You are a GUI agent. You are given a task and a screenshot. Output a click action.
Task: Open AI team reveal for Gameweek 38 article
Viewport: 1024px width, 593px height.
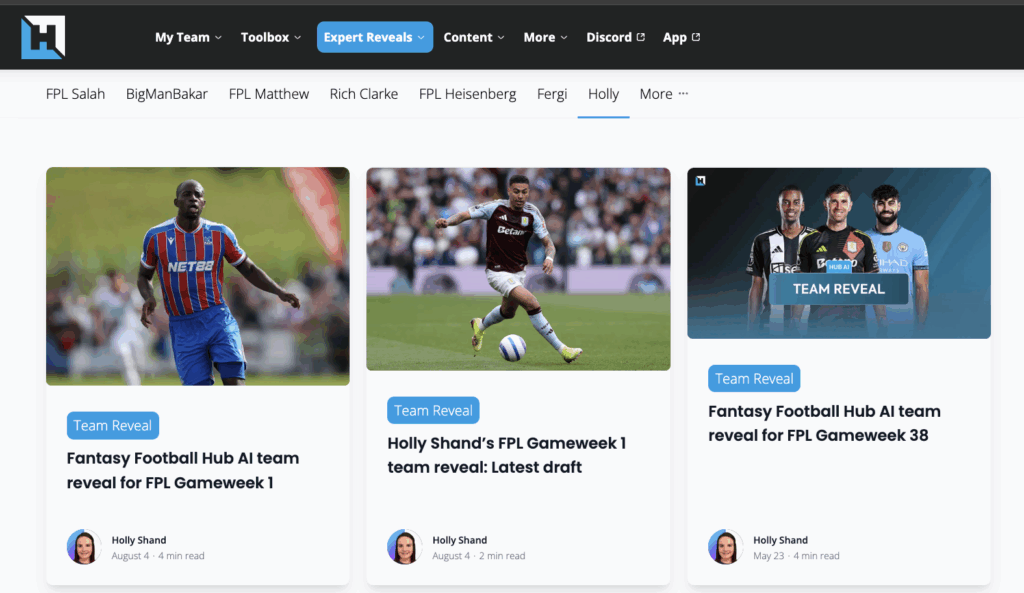coord(824,423)
